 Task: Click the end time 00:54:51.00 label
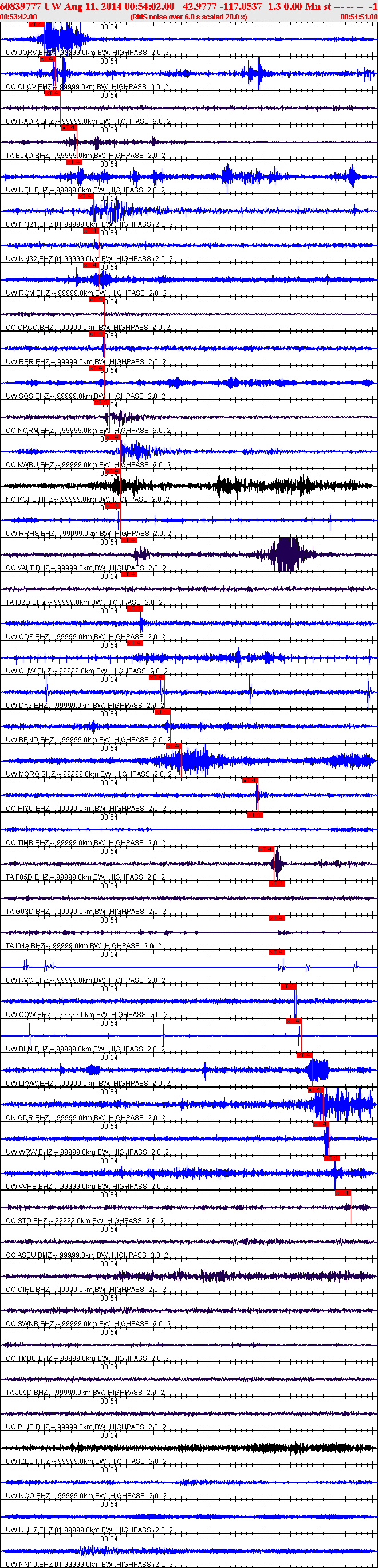pos(359,17)
